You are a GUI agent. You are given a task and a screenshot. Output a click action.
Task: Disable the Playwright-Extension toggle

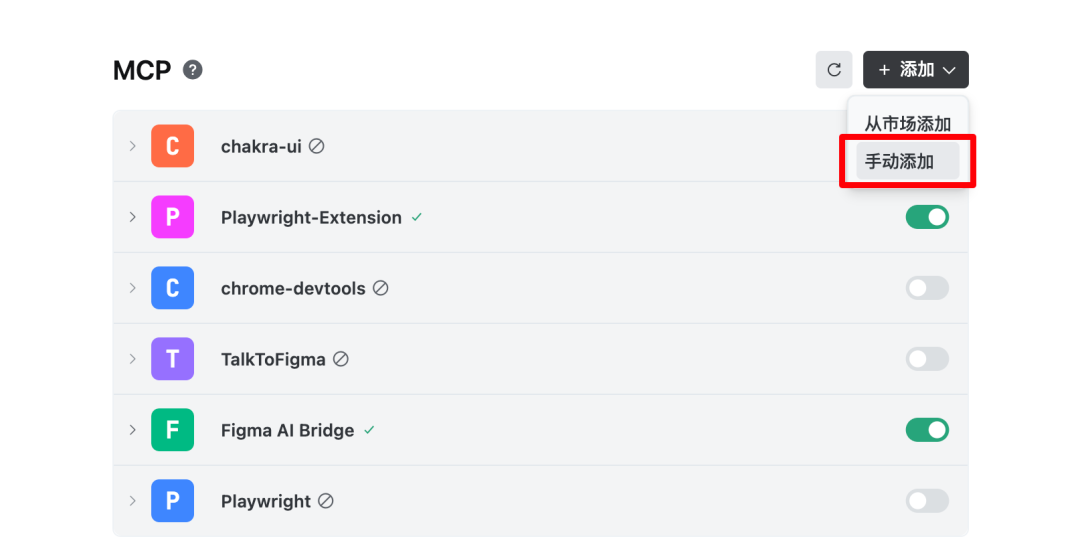click(x=927, y=217)
